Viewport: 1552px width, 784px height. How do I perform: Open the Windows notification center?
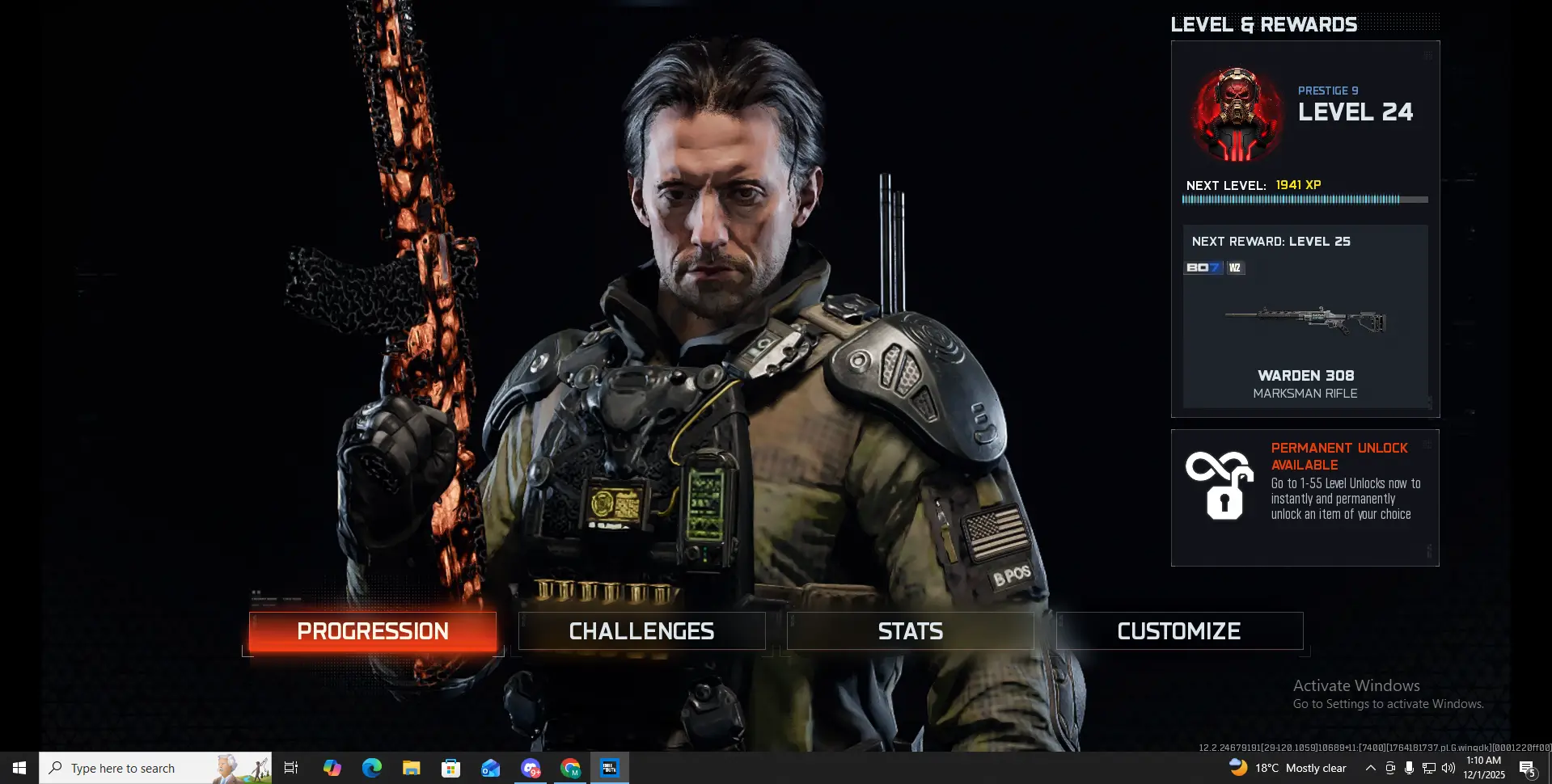[x=1527, y=768]
